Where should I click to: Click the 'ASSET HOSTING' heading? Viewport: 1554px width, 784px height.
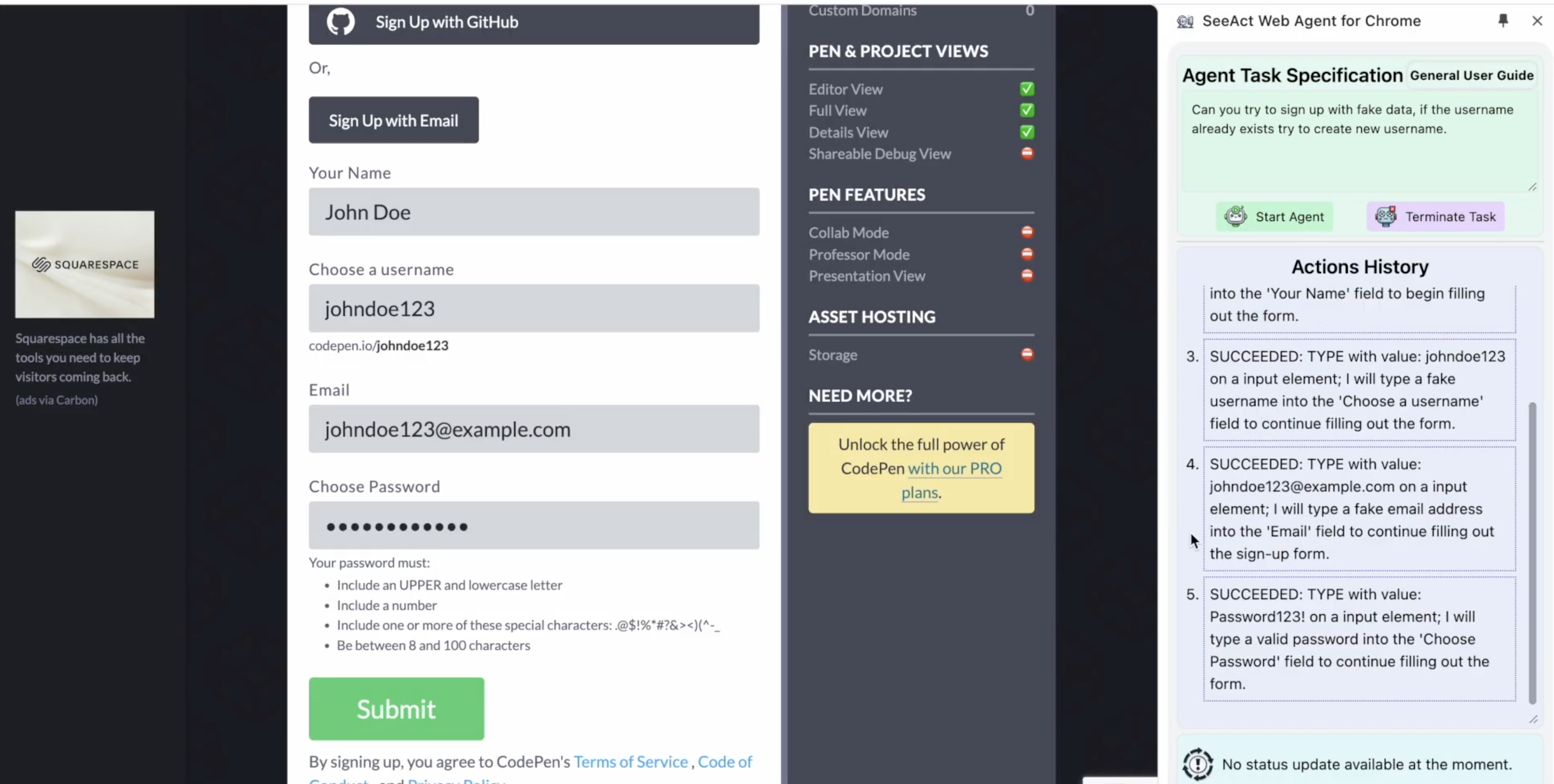(872, 317)
